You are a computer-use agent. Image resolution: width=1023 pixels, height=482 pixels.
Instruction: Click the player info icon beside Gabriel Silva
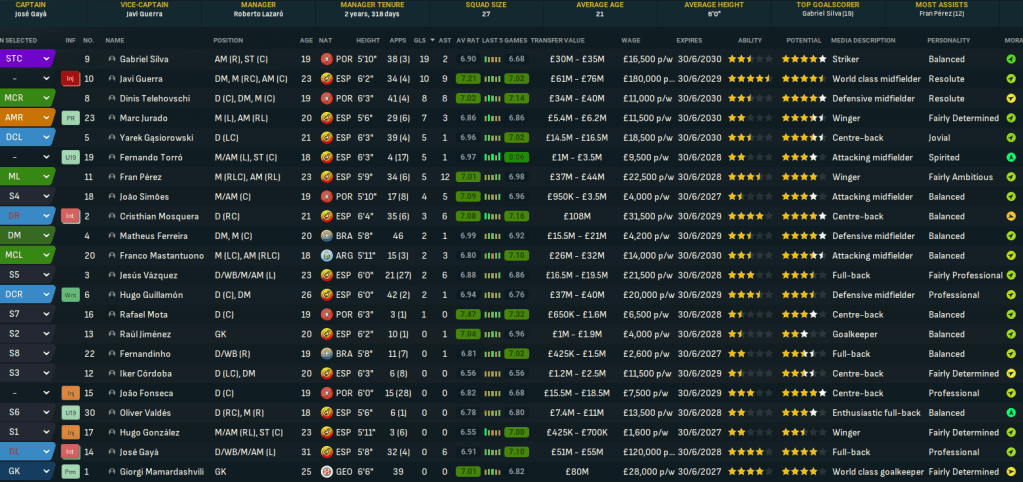(111, 59)
